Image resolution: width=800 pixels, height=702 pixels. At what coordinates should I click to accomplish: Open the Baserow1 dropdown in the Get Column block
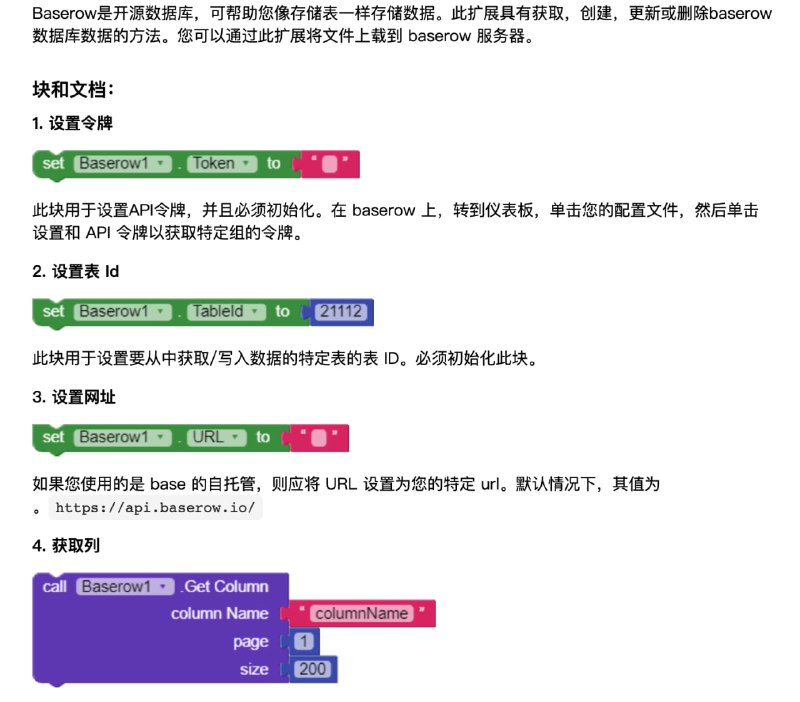click(125, 587)
